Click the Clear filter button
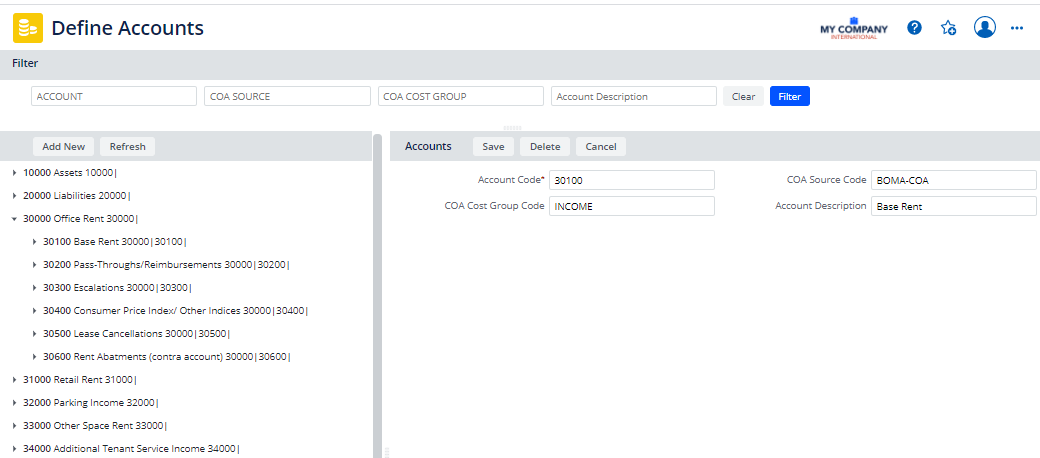This screenshot has height=458, width=1040. (x=743, y=97)
